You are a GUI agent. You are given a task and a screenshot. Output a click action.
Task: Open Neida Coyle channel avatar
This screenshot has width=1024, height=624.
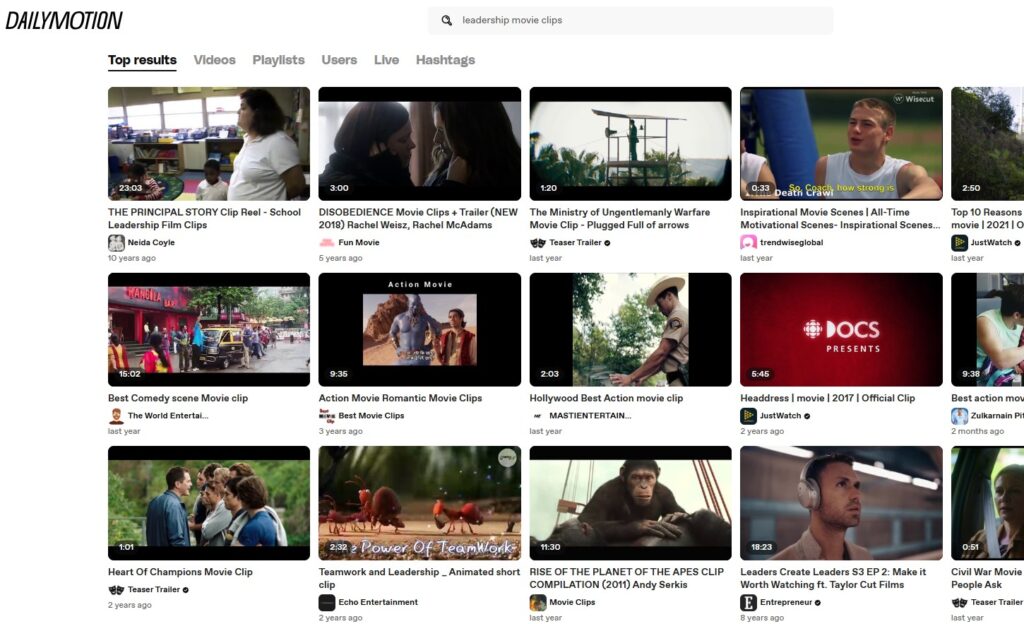click(x=116, y=243)
